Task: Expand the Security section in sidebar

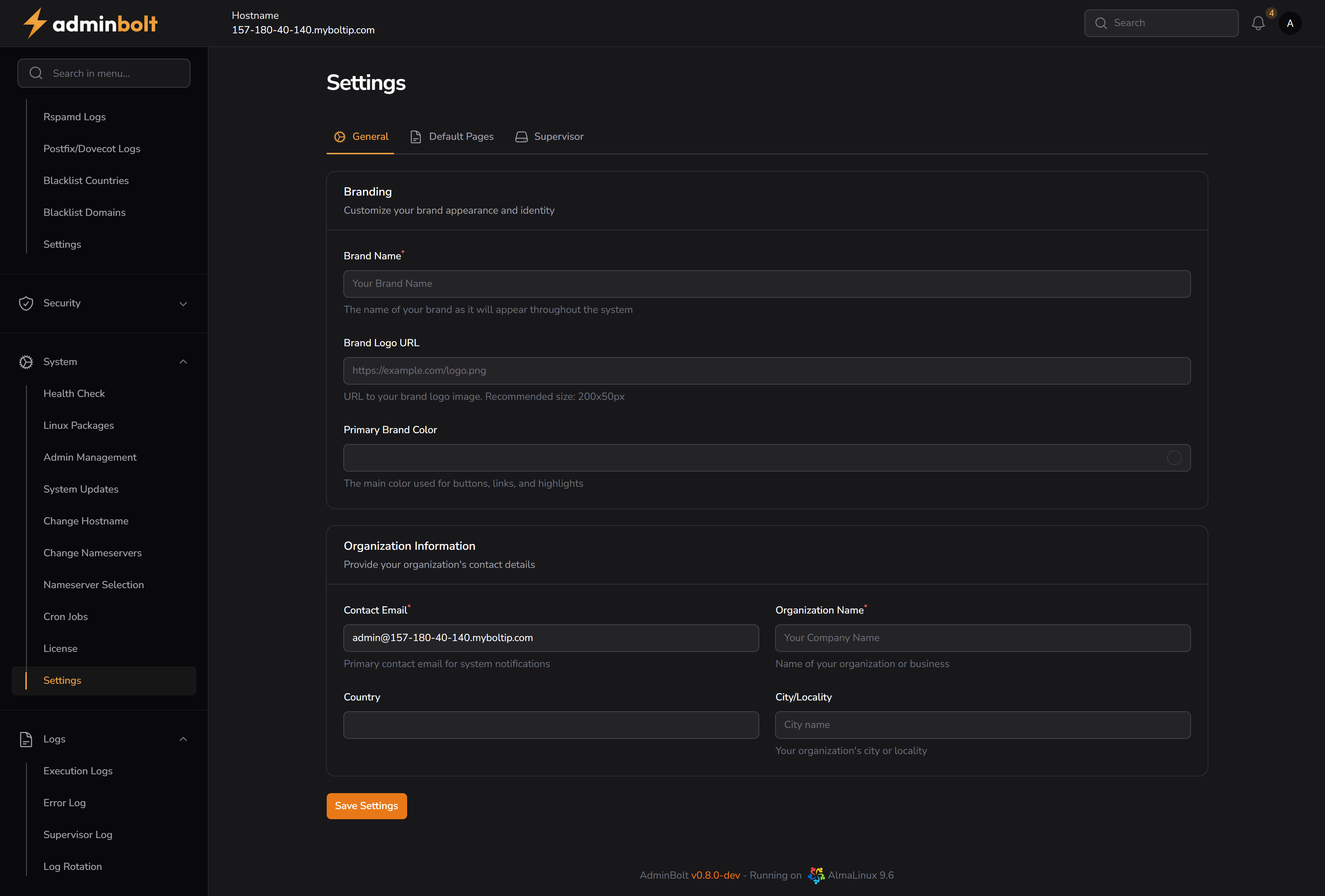Action: 183,304
